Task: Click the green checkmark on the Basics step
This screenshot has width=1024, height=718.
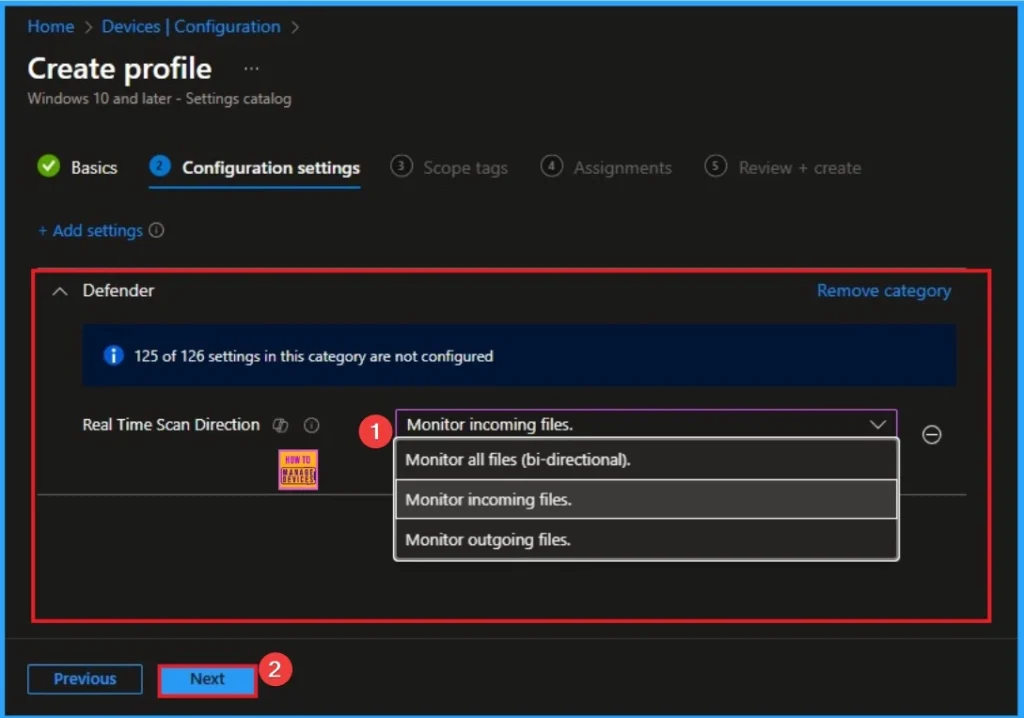Action: [x=49, y=166]
